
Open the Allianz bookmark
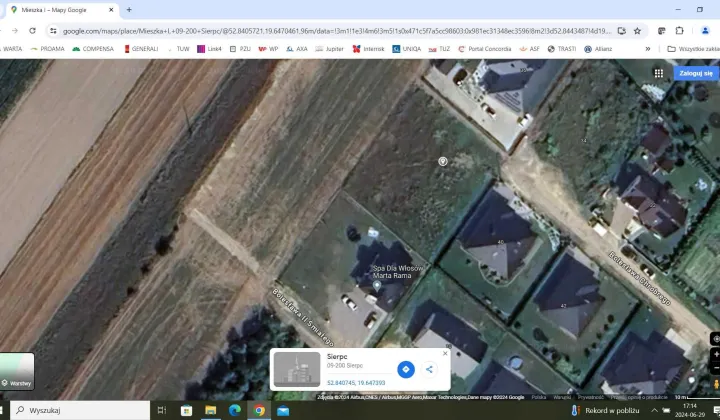point(598,49)
